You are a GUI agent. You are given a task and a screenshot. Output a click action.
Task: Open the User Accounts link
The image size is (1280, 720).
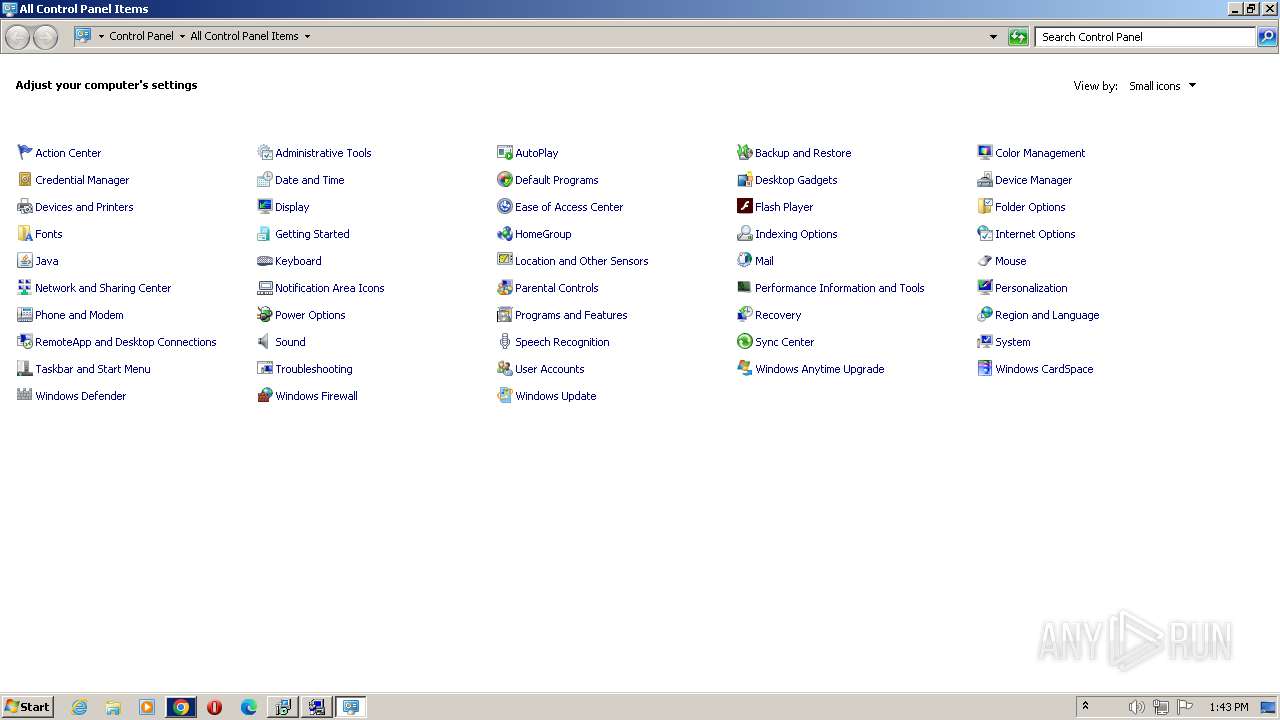(549, 369)
